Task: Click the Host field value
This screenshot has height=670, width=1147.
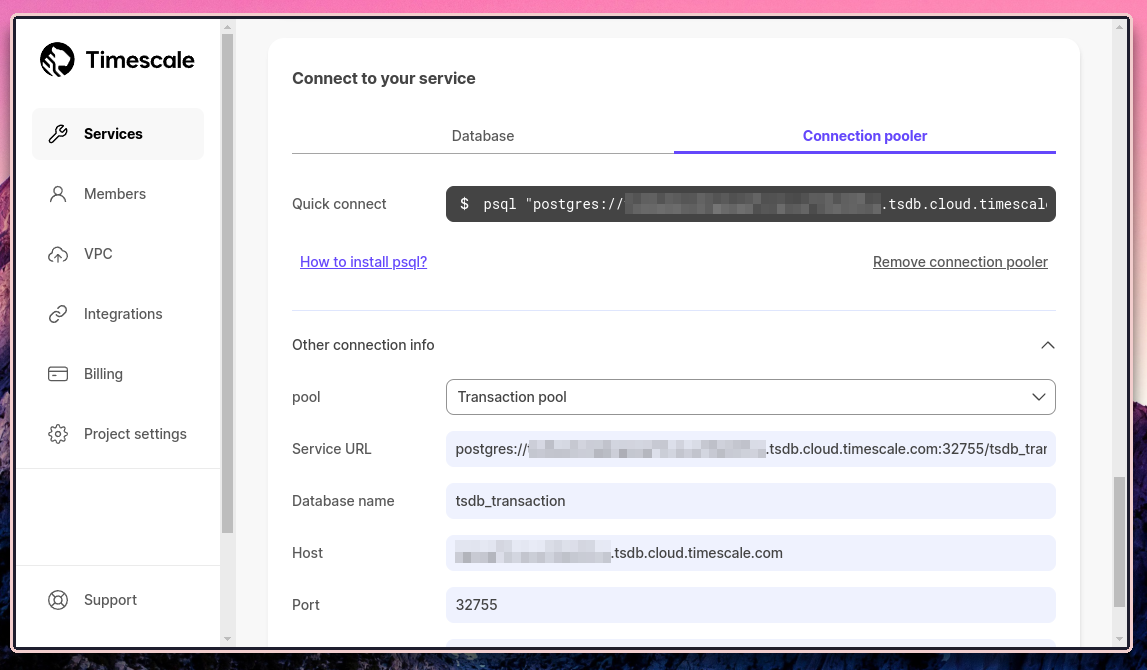Action: [751, 553]
